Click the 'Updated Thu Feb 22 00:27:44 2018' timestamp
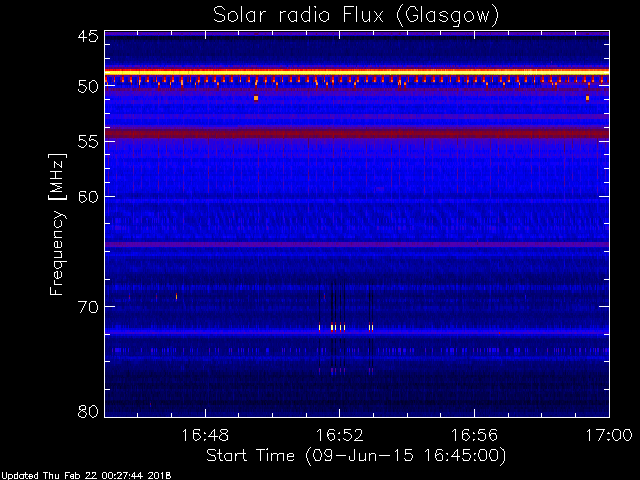Image resolution: width=640 pixels, height=480 pixels. click(86, 476)
